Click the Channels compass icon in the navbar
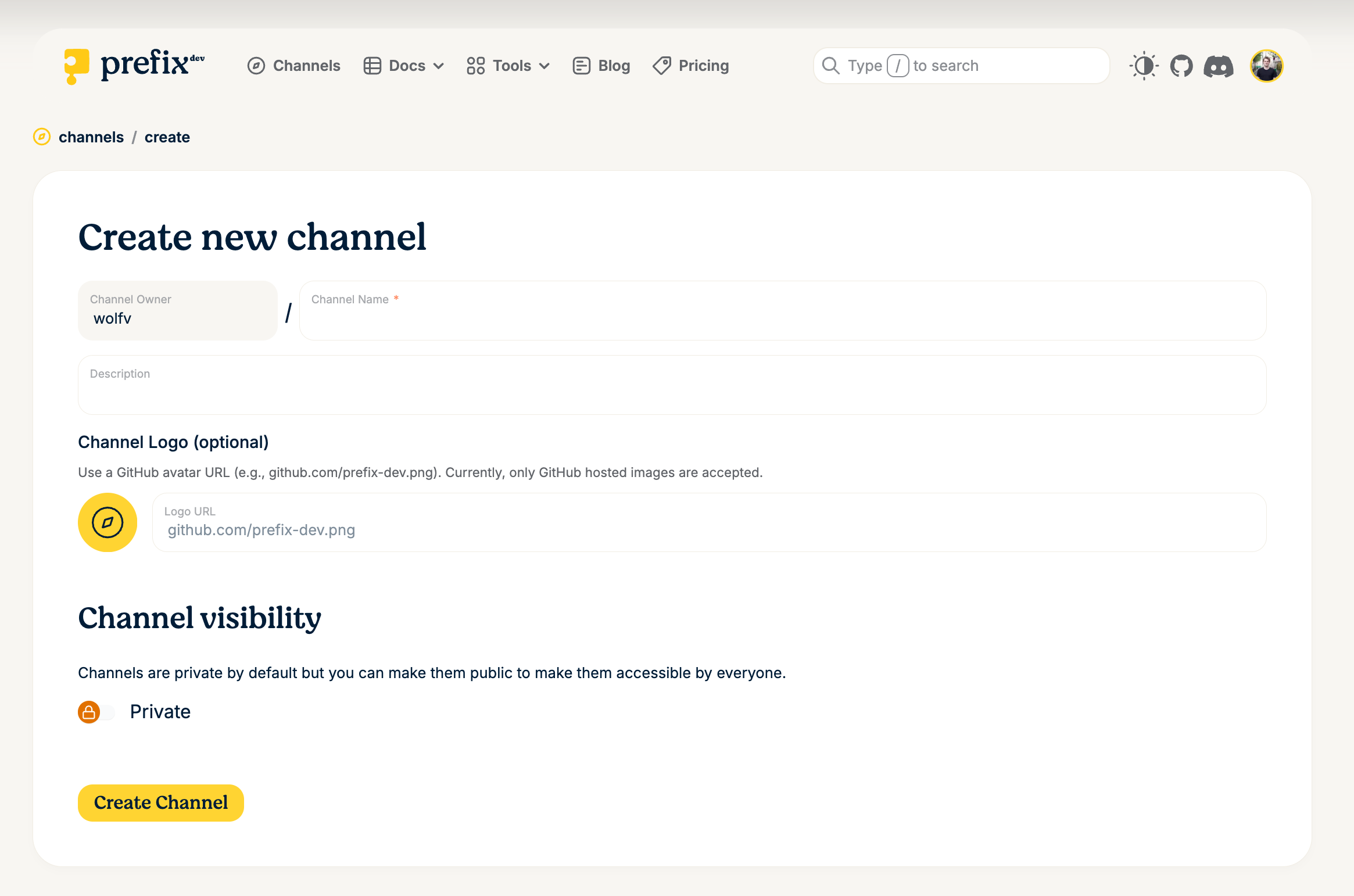The width and height of the screenshot is (1354, 896). [x=256, y=66]
